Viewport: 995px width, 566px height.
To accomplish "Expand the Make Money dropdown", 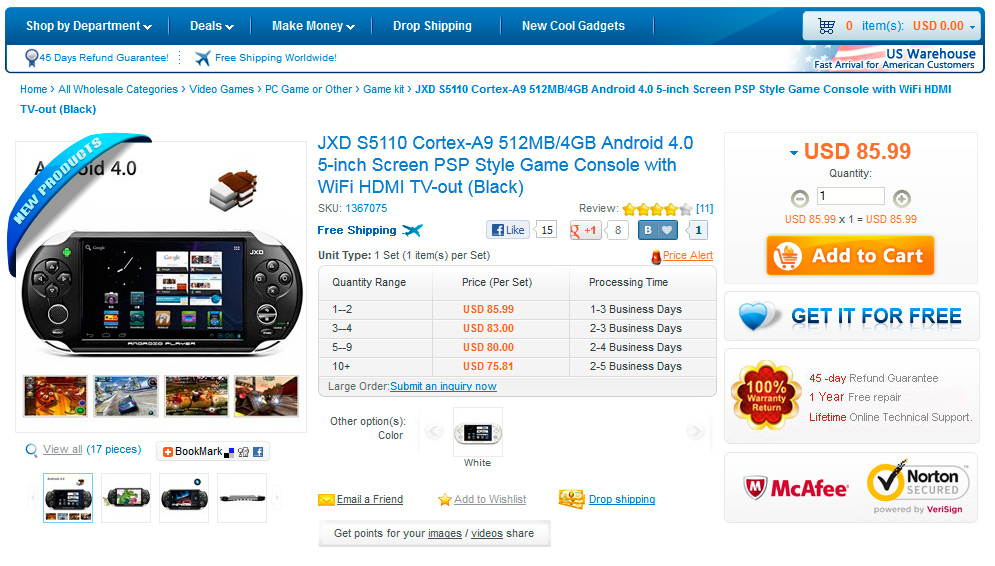I will click(313, 26).
